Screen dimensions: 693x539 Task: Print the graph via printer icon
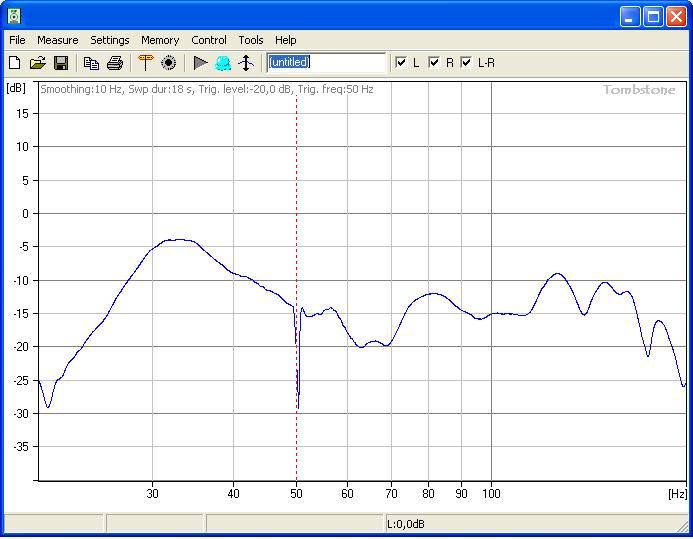114,63
